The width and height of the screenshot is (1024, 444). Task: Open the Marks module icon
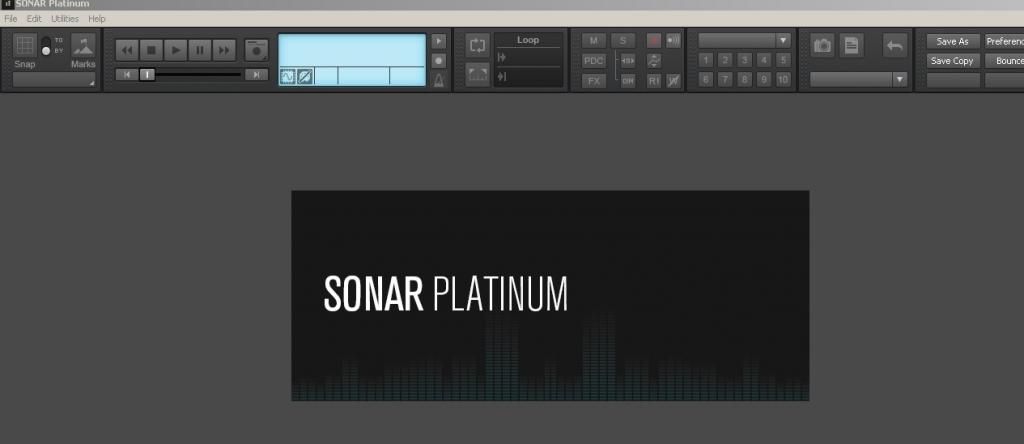83,45
